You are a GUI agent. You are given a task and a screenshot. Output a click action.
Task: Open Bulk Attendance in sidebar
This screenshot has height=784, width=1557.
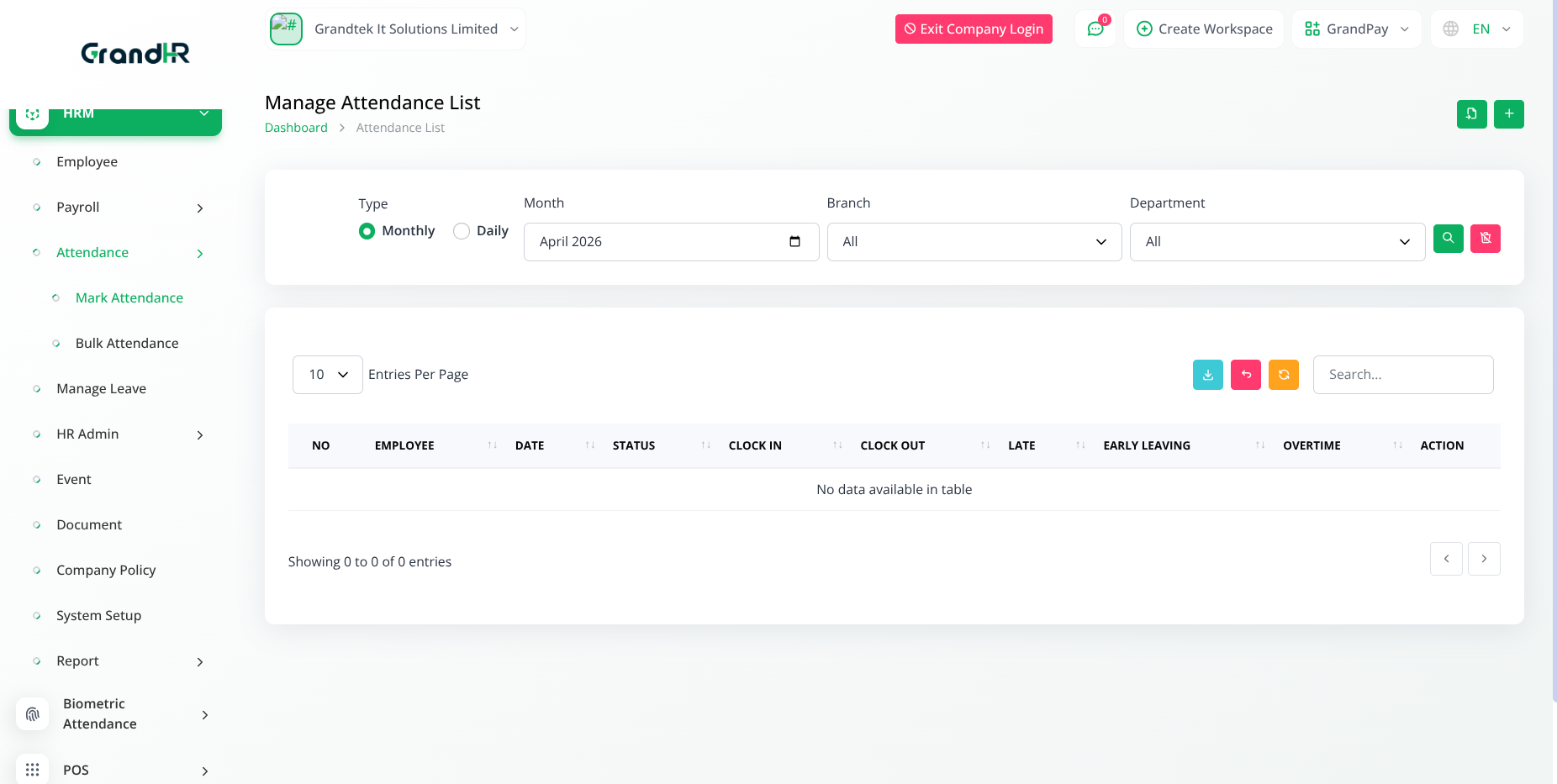click(127, 343)
